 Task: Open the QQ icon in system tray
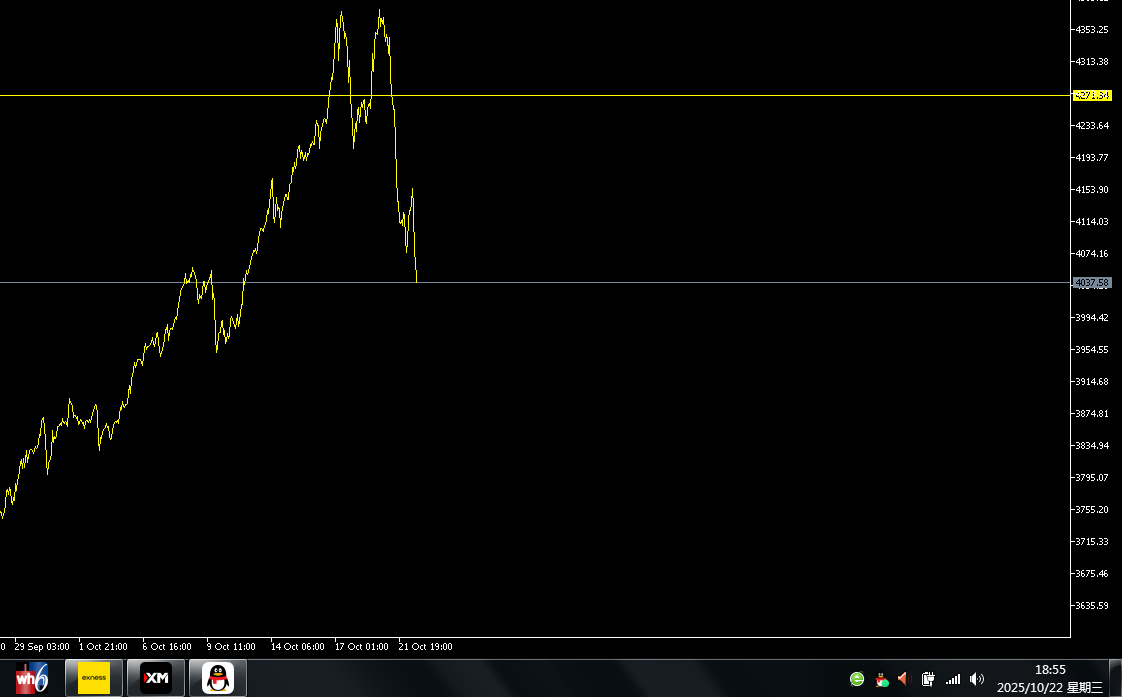click(x=881, y=679)
